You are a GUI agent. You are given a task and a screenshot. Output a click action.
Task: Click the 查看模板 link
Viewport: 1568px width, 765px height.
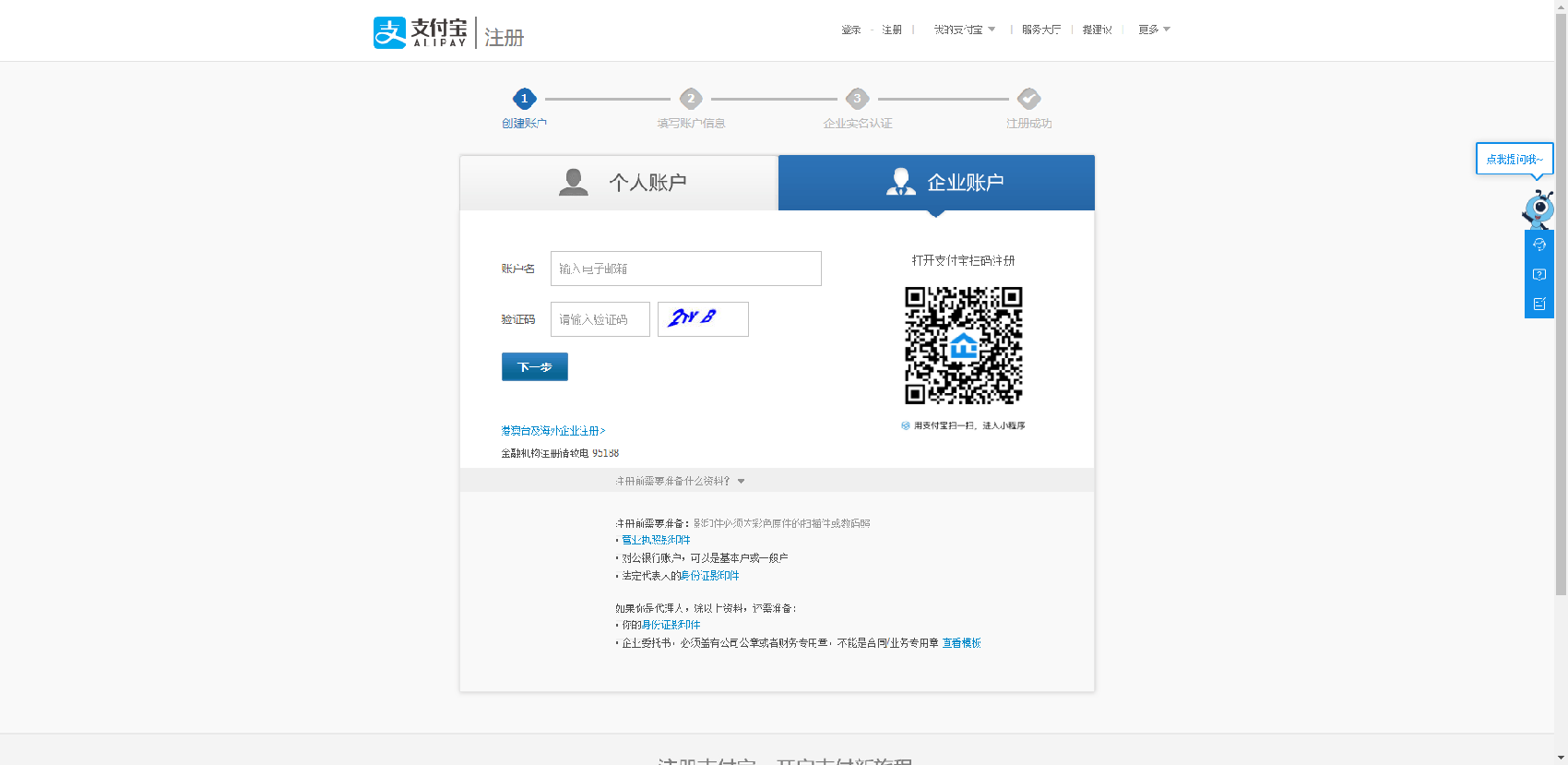click(x=961, y=643)
